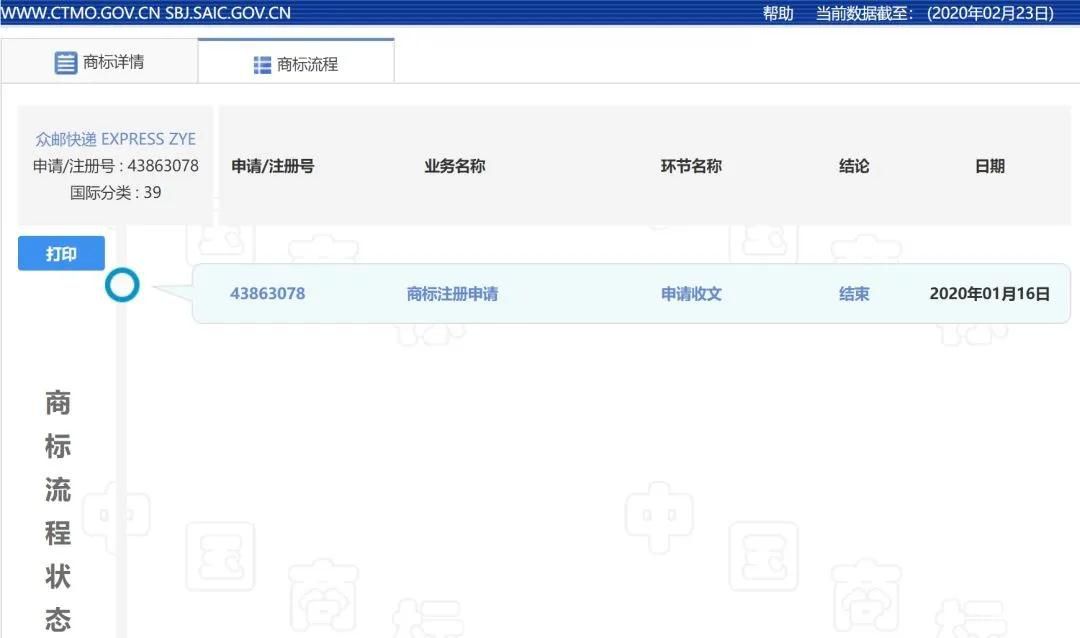Select the blue timeline circle marker
1080x638 pixels.
(122, 285)
